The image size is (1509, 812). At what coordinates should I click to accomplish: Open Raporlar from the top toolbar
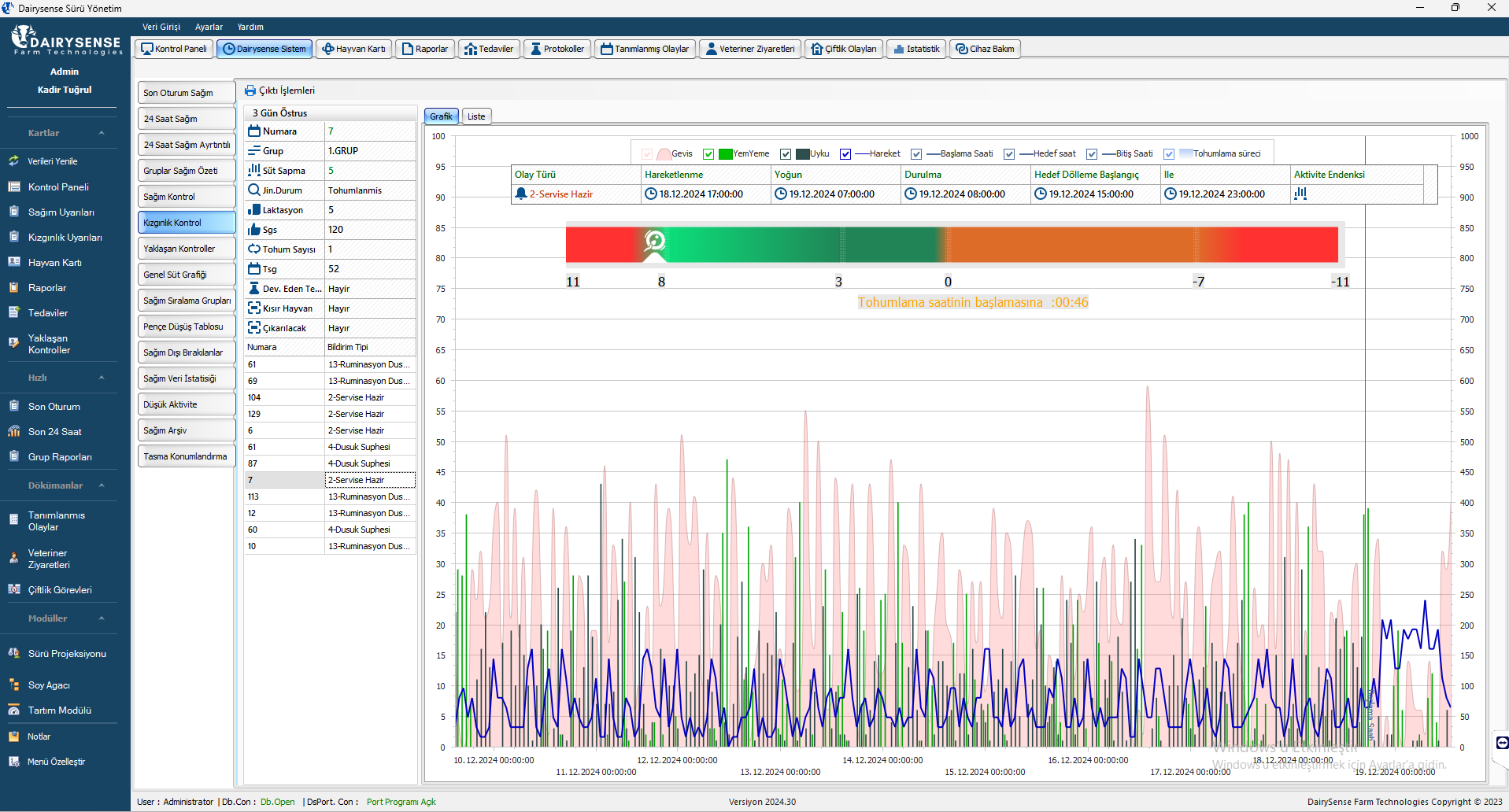tap(425, 49)
